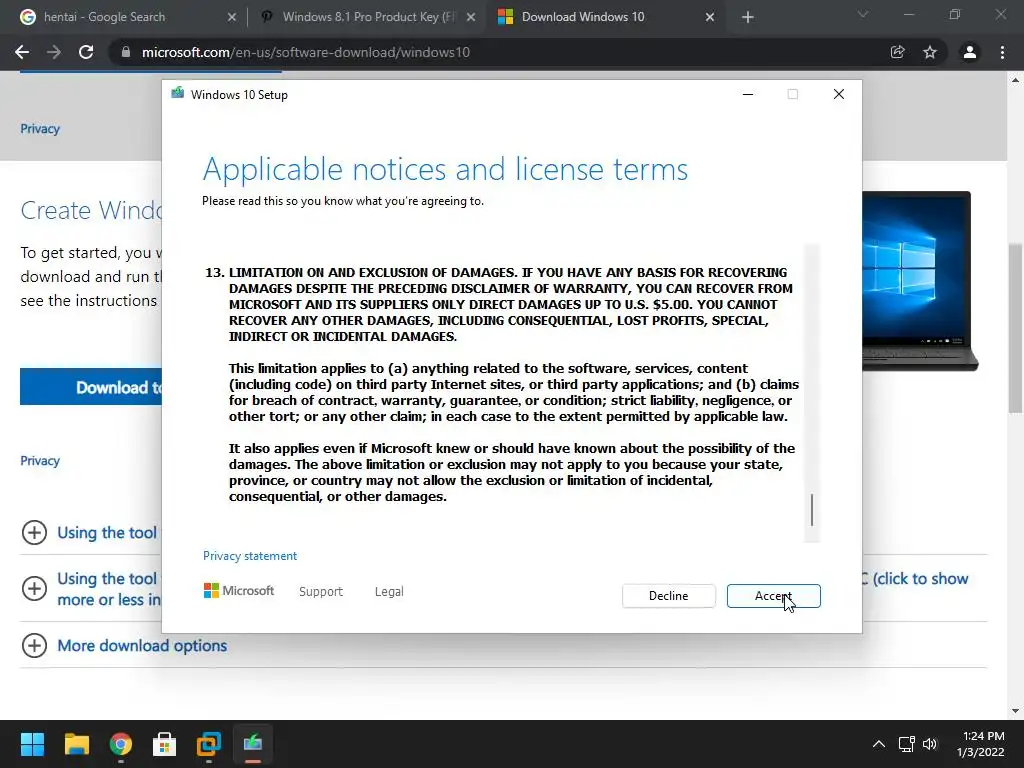The height and width of the screenshot is (768, 1024).
Task: Click the page scrollbar down arrow
Action: point(1015,711)
